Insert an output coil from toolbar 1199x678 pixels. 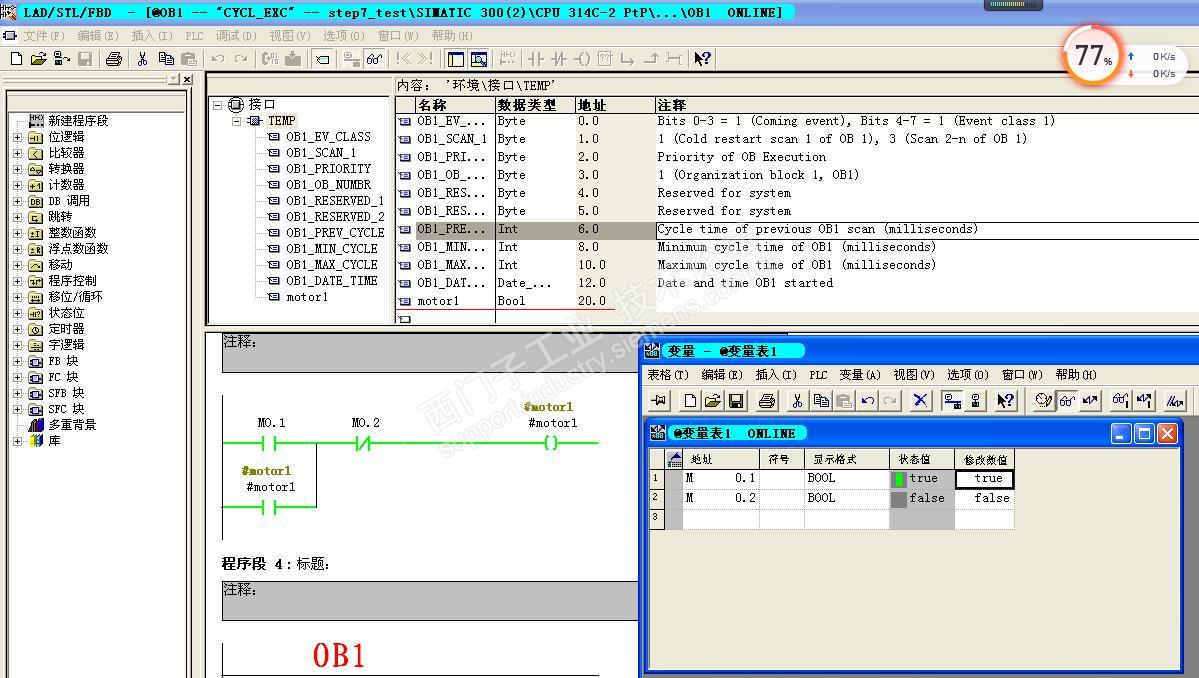(x=582, y=59)
